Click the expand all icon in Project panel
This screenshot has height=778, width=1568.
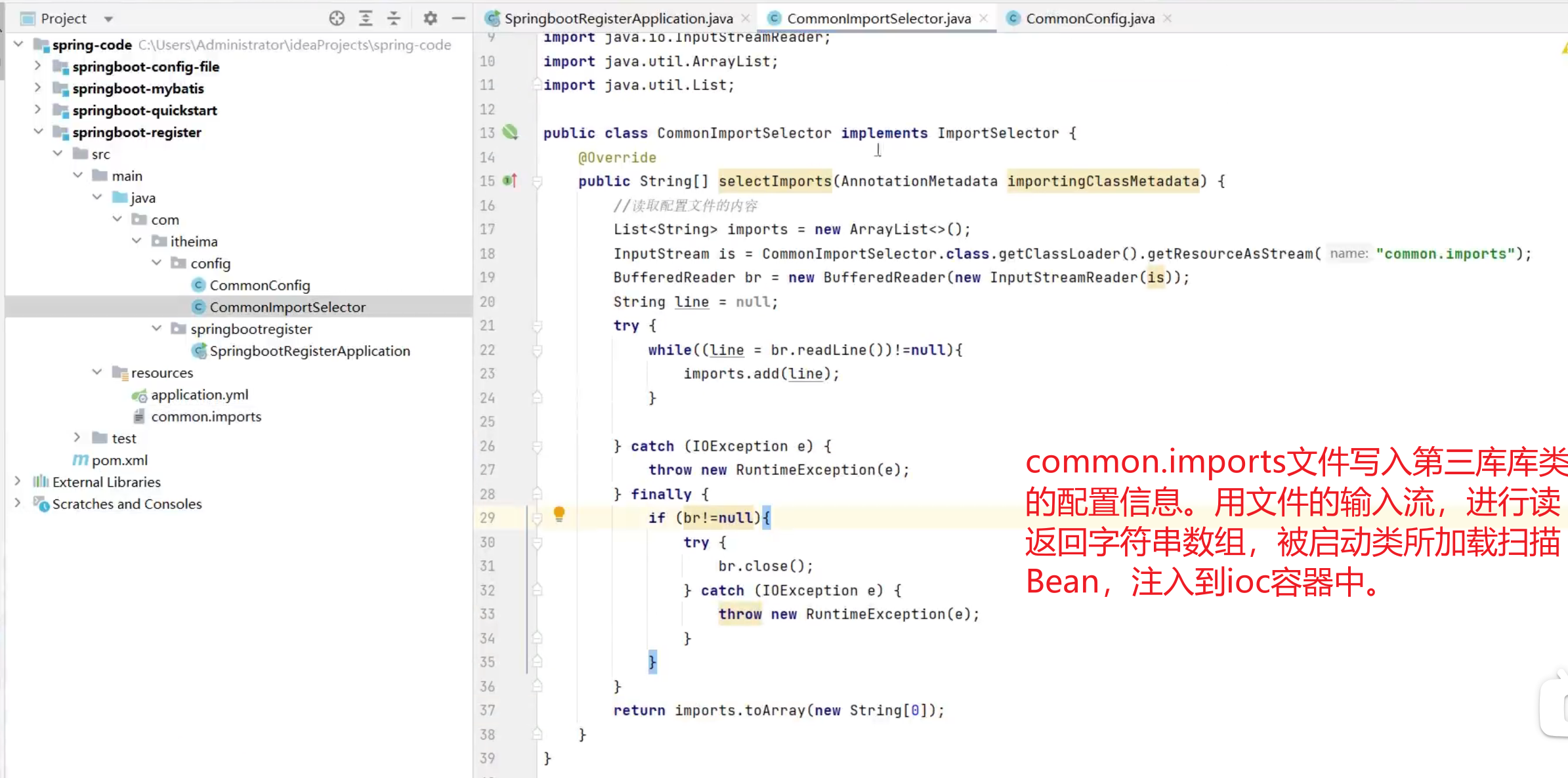(x=366, y=18)
